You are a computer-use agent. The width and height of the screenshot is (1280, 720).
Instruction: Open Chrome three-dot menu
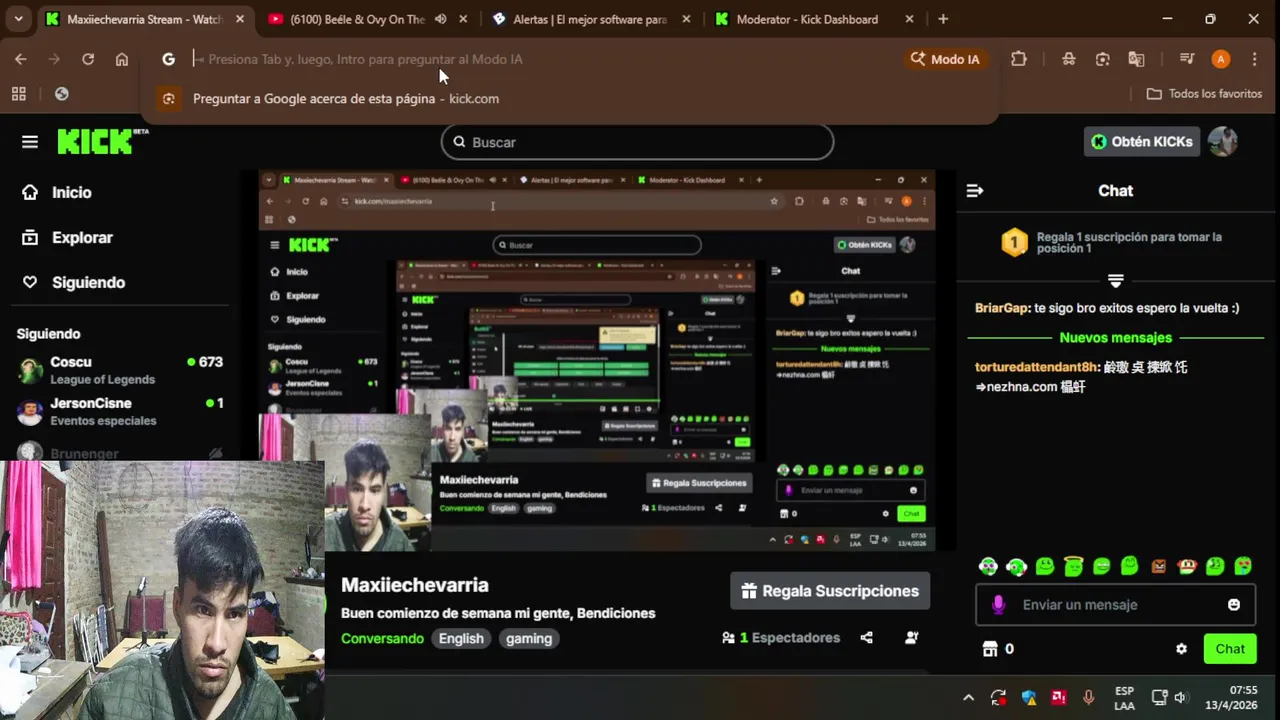point(1254,59)
